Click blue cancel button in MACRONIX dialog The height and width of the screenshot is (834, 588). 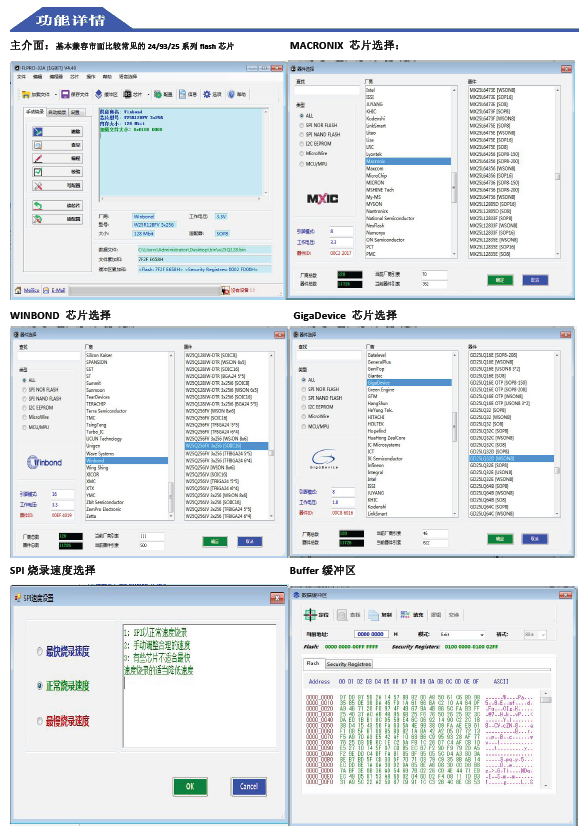pos(535,280)
